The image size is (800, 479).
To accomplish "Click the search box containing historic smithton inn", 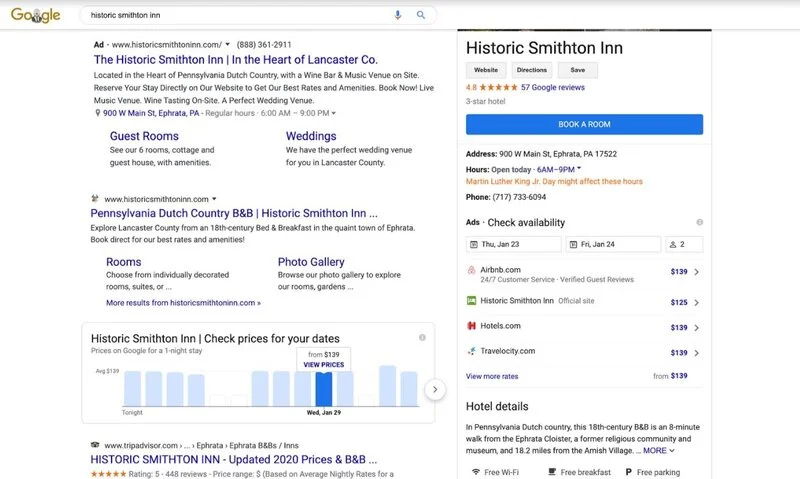I will tap(258, 15).
